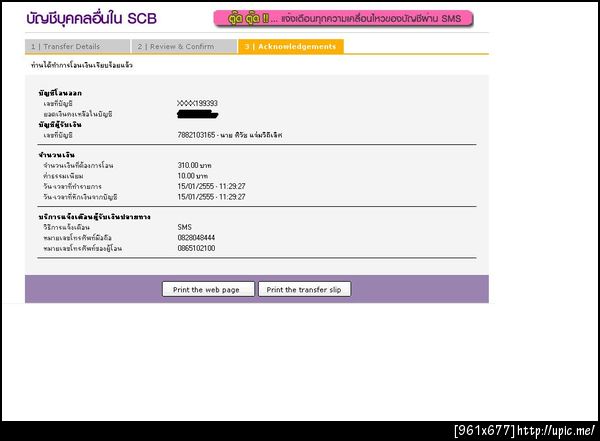Click the redacted account balance value
The width and height of the screenshot is (600, 441).
[197, 114]
